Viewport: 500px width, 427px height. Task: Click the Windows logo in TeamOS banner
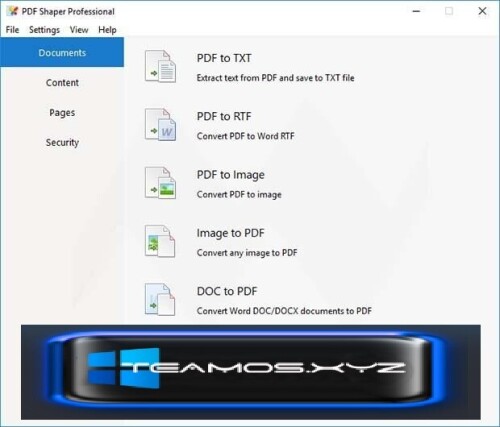coord(124,368)
